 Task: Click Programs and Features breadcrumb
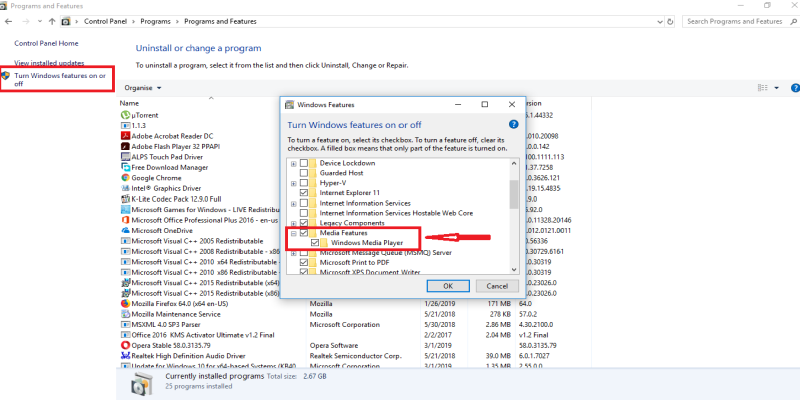pos(220,21)
